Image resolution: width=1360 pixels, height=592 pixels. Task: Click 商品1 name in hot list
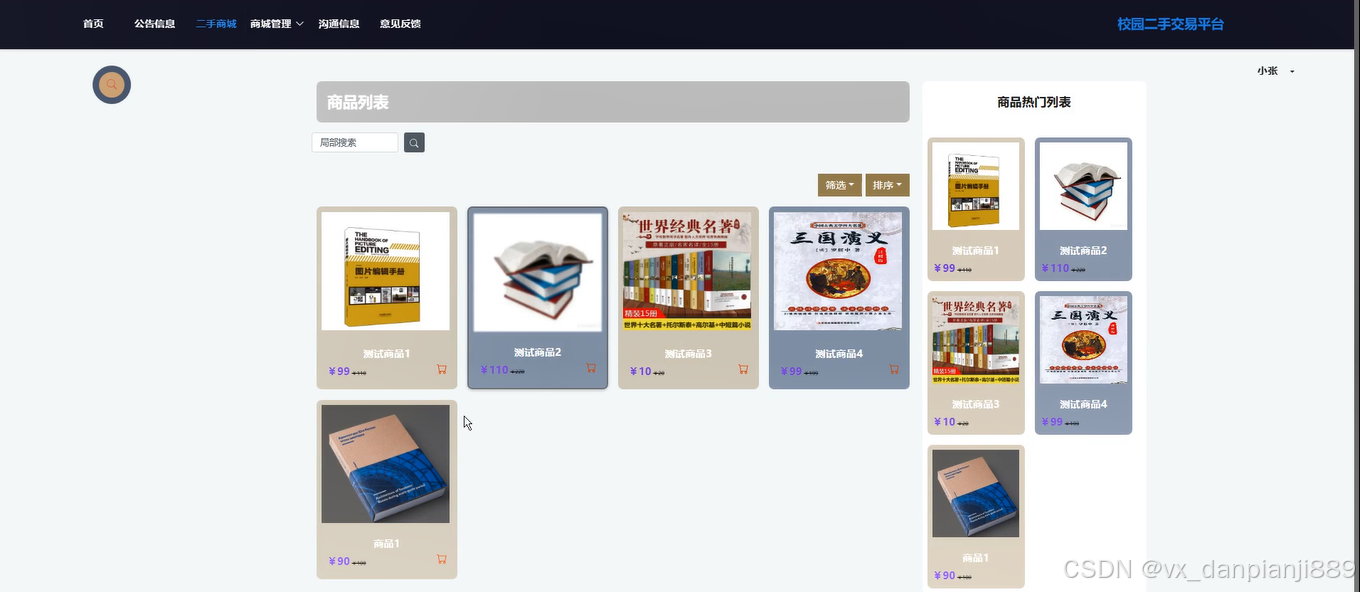[x=975, y=558]
